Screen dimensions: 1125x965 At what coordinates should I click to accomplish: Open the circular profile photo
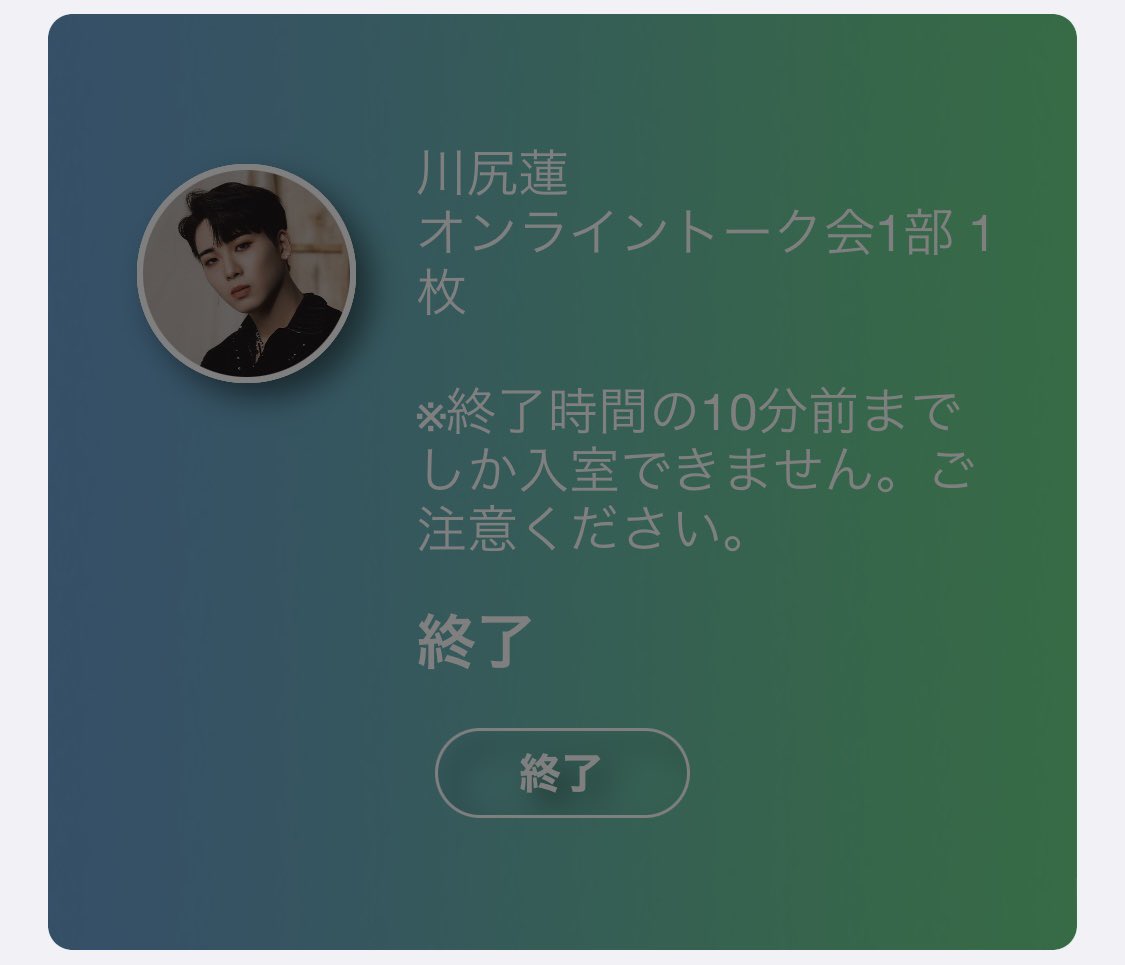(x=247, y=273)
